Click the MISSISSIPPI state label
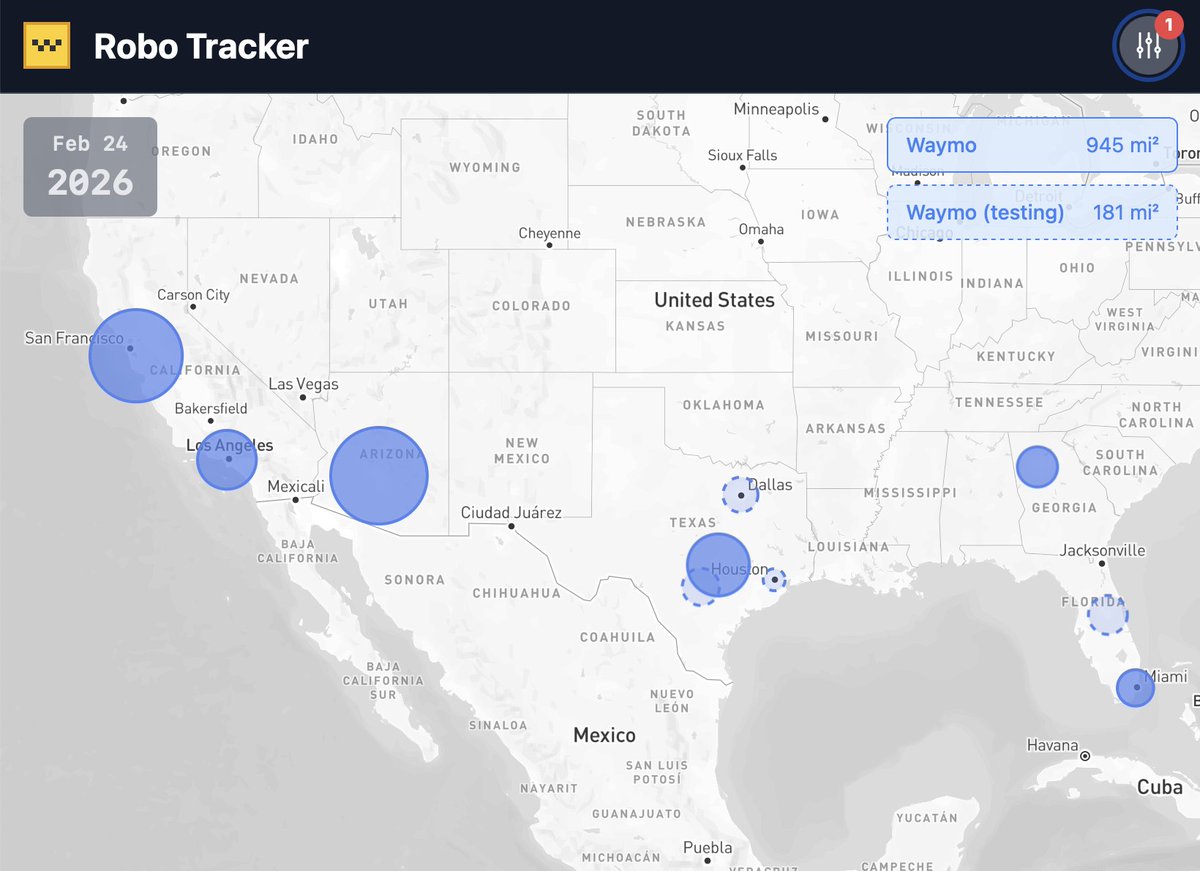 [910, 492]
